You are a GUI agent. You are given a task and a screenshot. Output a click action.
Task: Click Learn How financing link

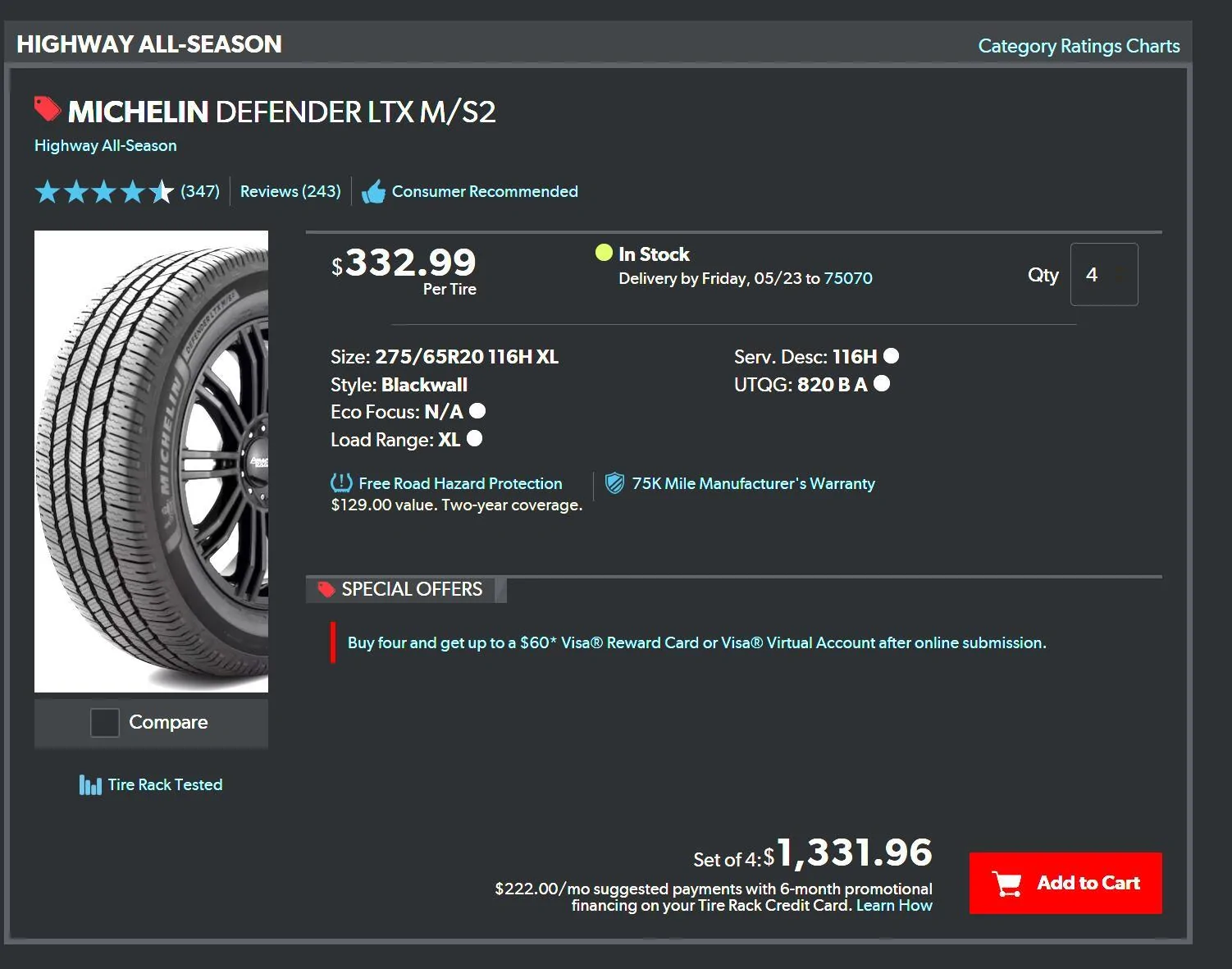(x=894, y=905)
